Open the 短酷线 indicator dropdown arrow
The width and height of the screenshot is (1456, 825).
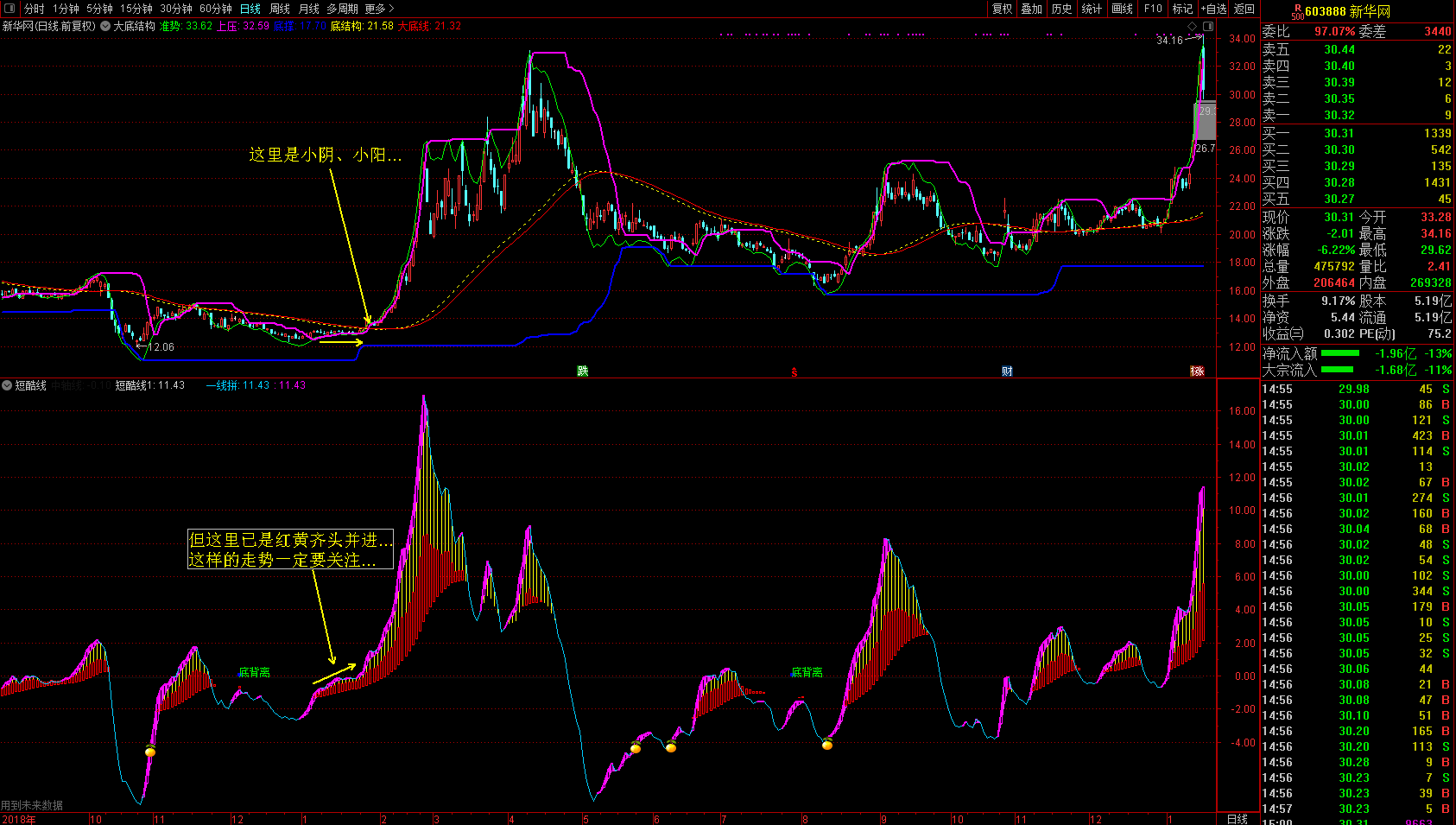pyautogui.click(x=7, y=385)
